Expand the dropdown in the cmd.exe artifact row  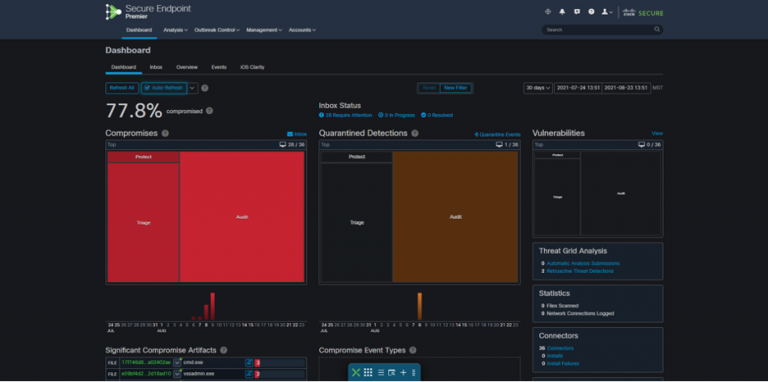click(177, 362)
